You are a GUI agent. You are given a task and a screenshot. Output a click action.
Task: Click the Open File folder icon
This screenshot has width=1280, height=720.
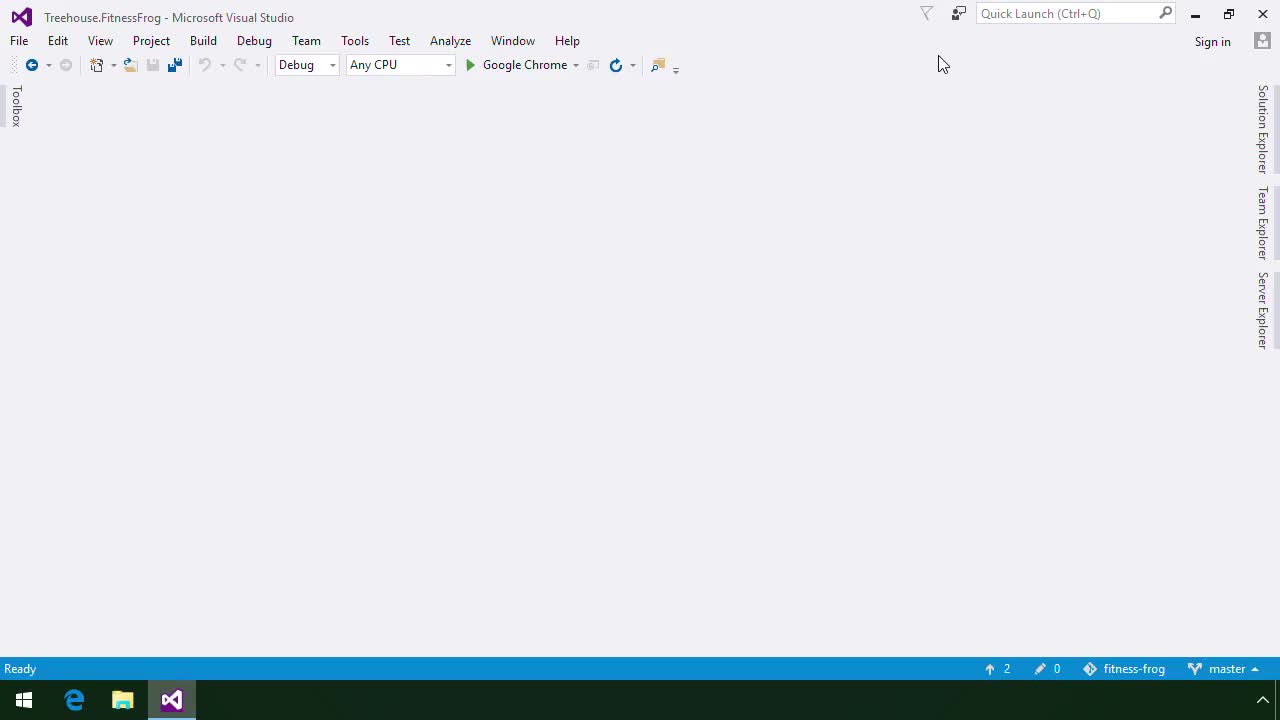[x=130, y=65]
